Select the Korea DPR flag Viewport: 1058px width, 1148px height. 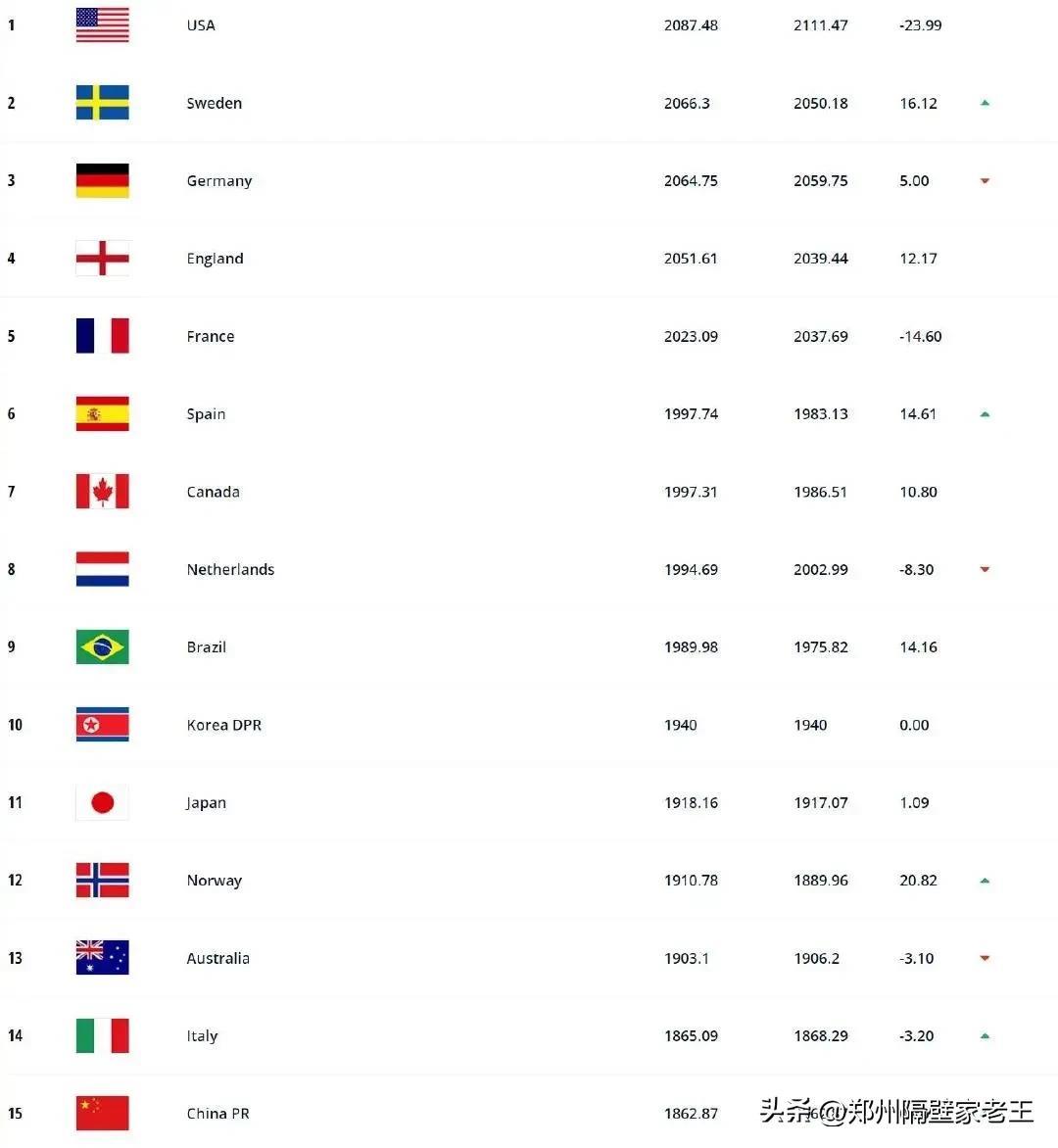(102, 725)
